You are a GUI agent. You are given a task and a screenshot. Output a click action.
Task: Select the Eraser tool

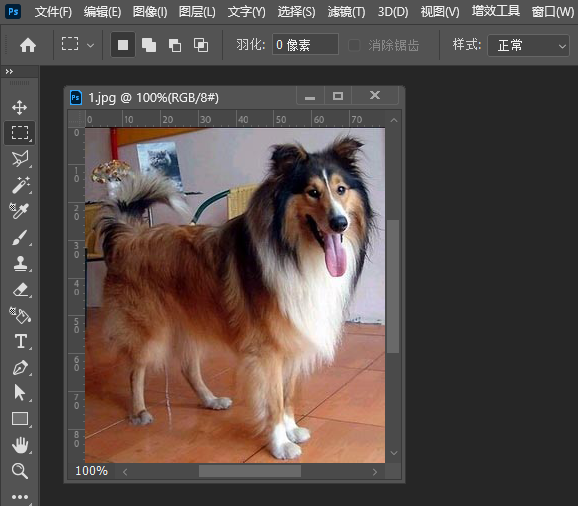21,290
